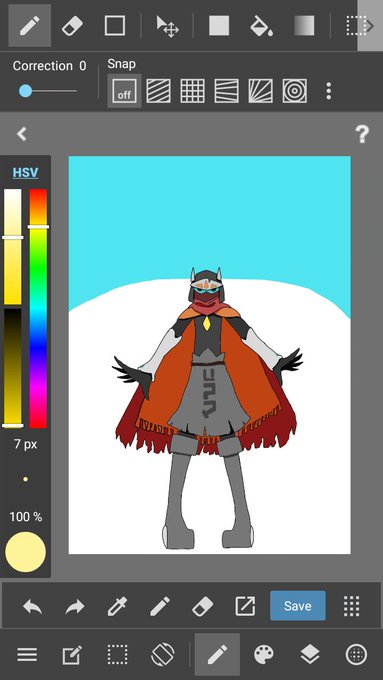
Task: Open the materials circle grid panel
Action: tap(357, 654)
